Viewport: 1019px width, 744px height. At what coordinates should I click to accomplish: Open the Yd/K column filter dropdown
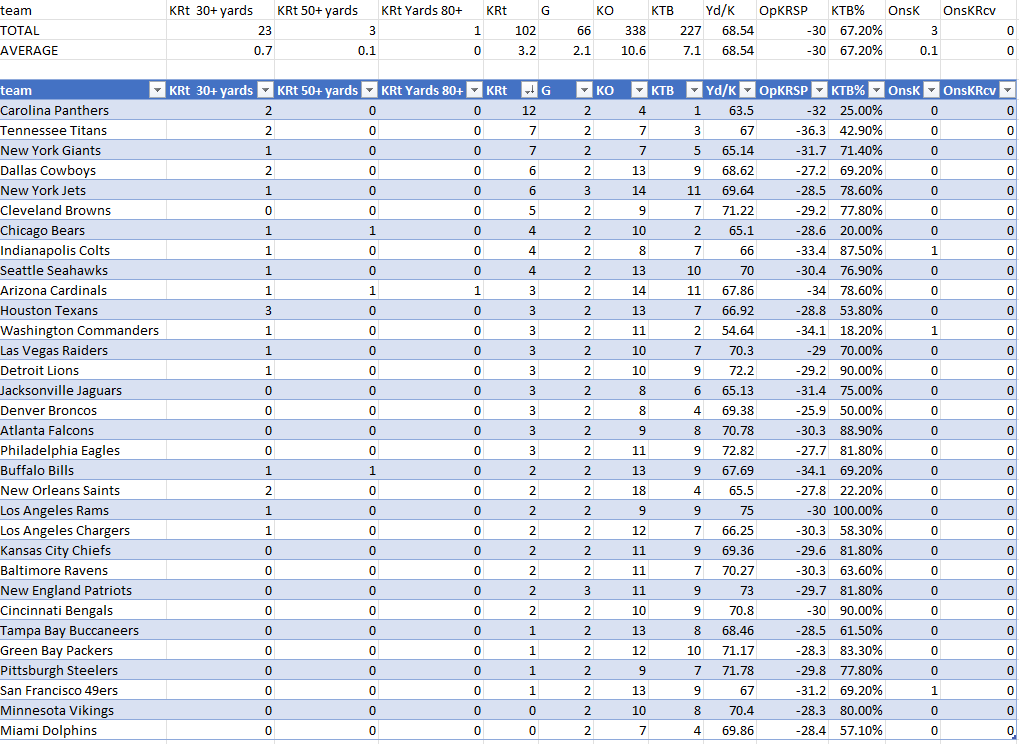[747, 90]
